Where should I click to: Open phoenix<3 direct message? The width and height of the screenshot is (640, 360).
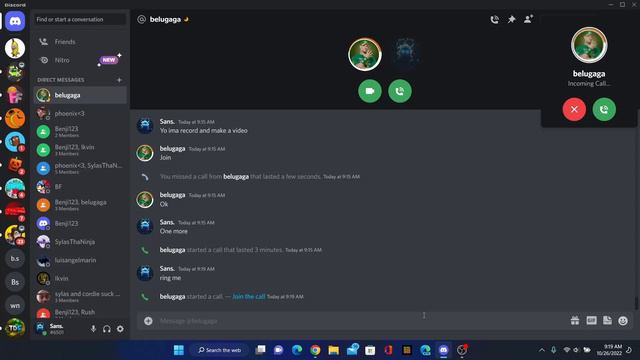(80, 113)
